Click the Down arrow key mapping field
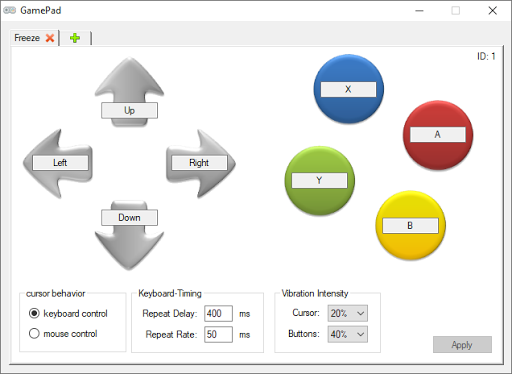Viewport: 512px width, 374px height. [x=129, y=217]
